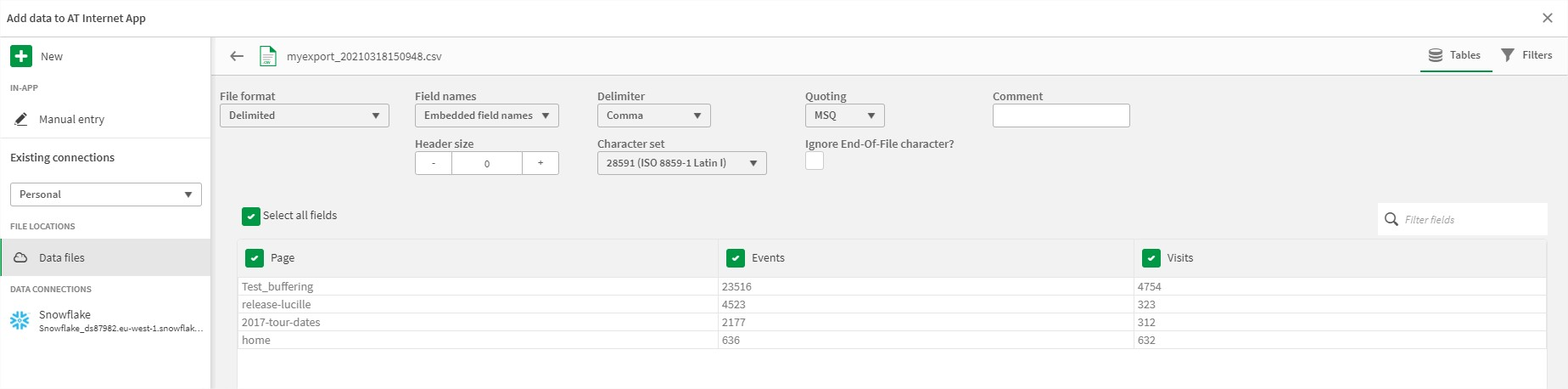Click the Filter fields magnifier icon
Viewport: 1568px width, 389px height.
[x=1392, y=219]
